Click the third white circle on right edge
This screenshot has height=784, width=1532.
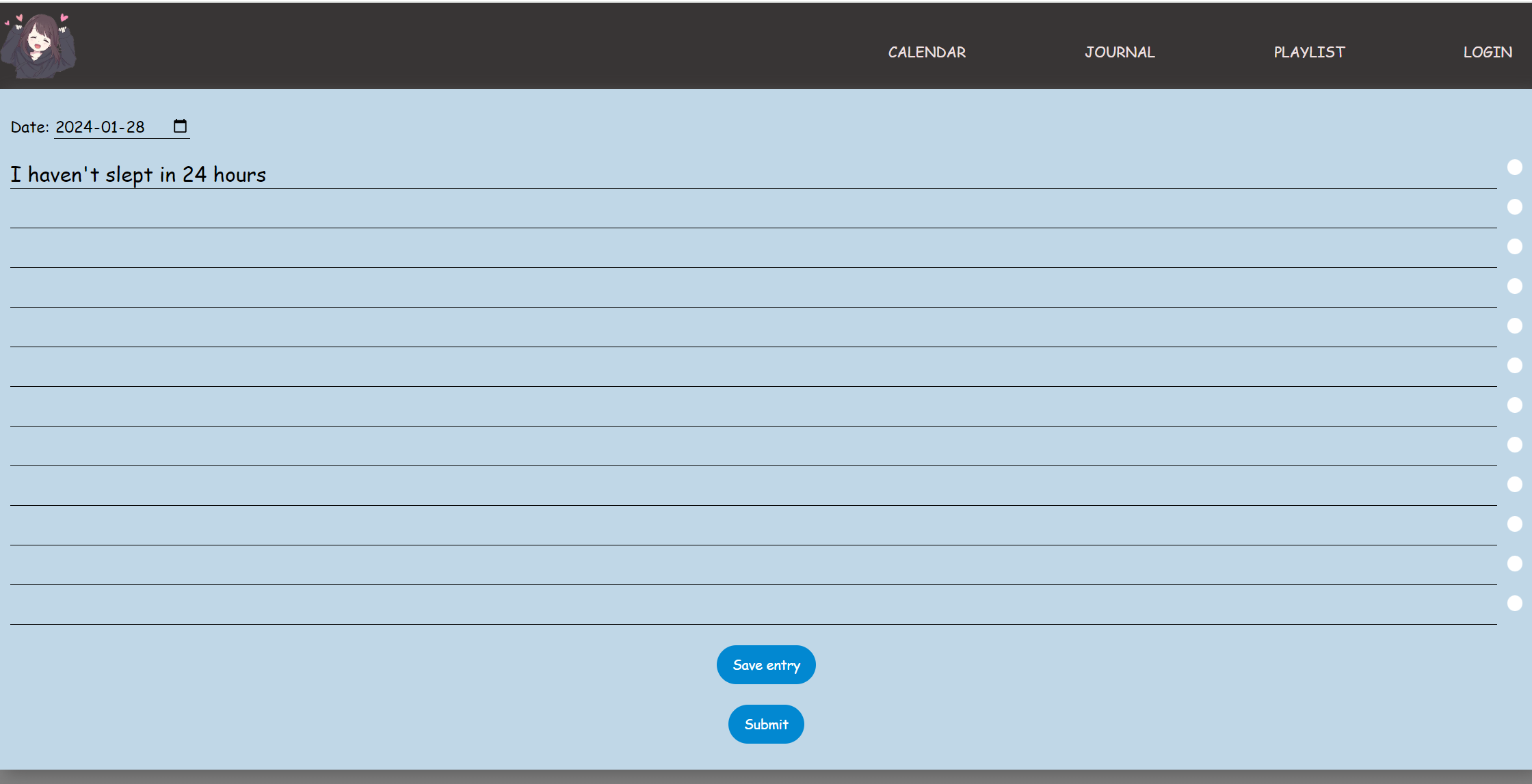pos(1514,247)
